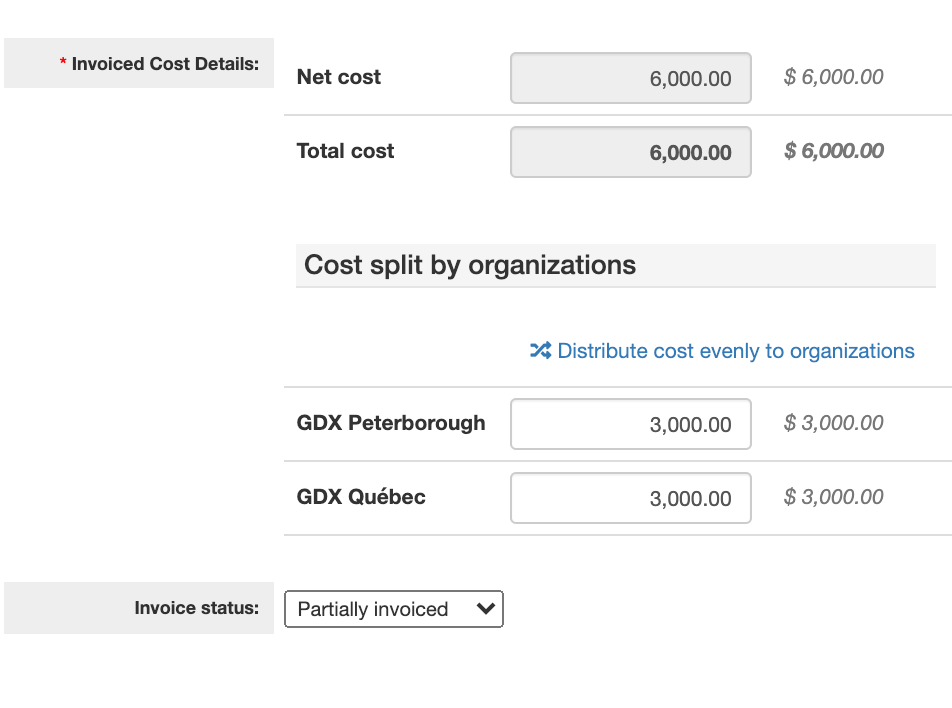Click the GDX Peterborough cost input
This screenshot has height=708, width=952.
point(630,423)
